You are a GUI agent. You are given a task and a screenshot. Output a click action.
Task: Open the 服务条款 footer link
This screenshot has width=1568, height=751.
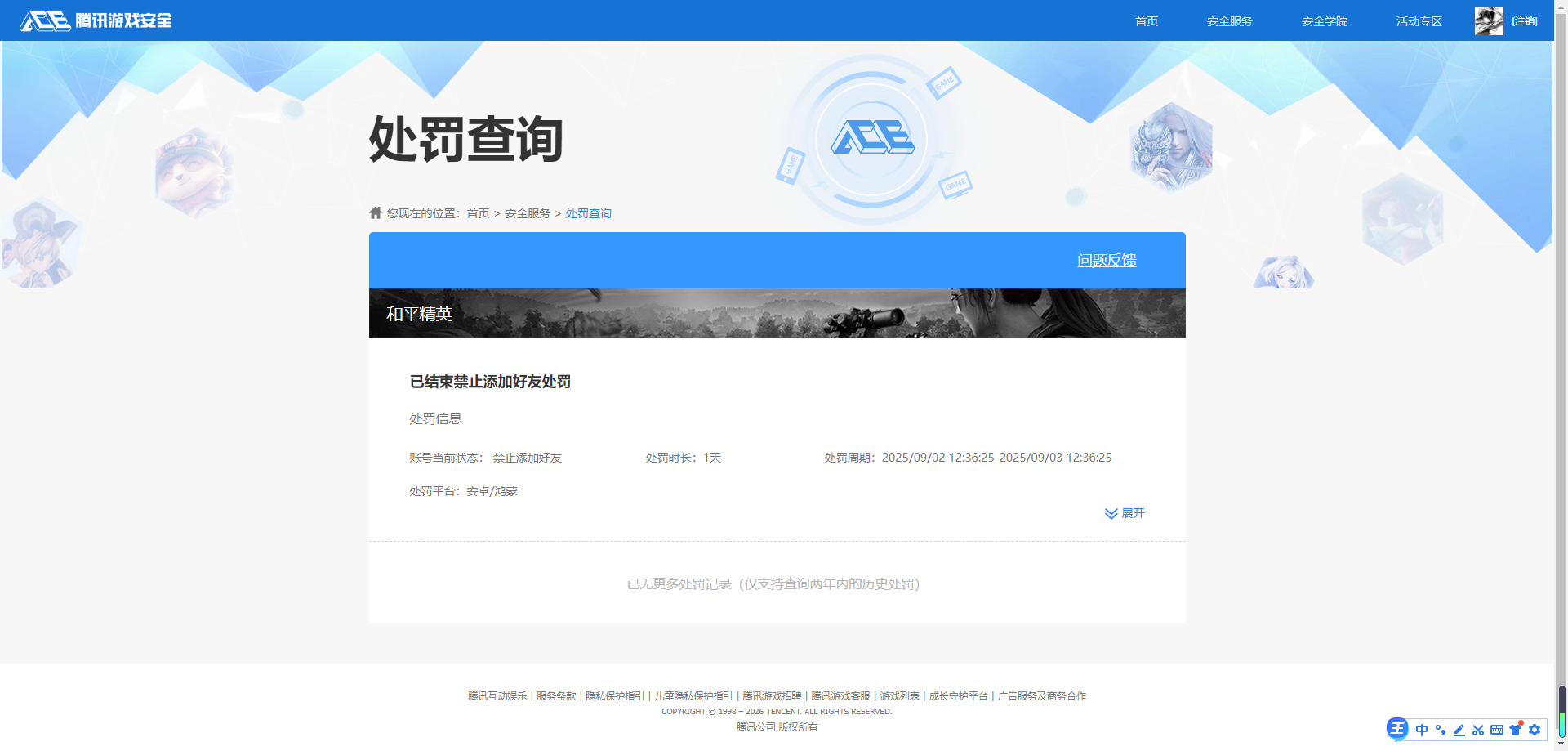coord(556,696)
